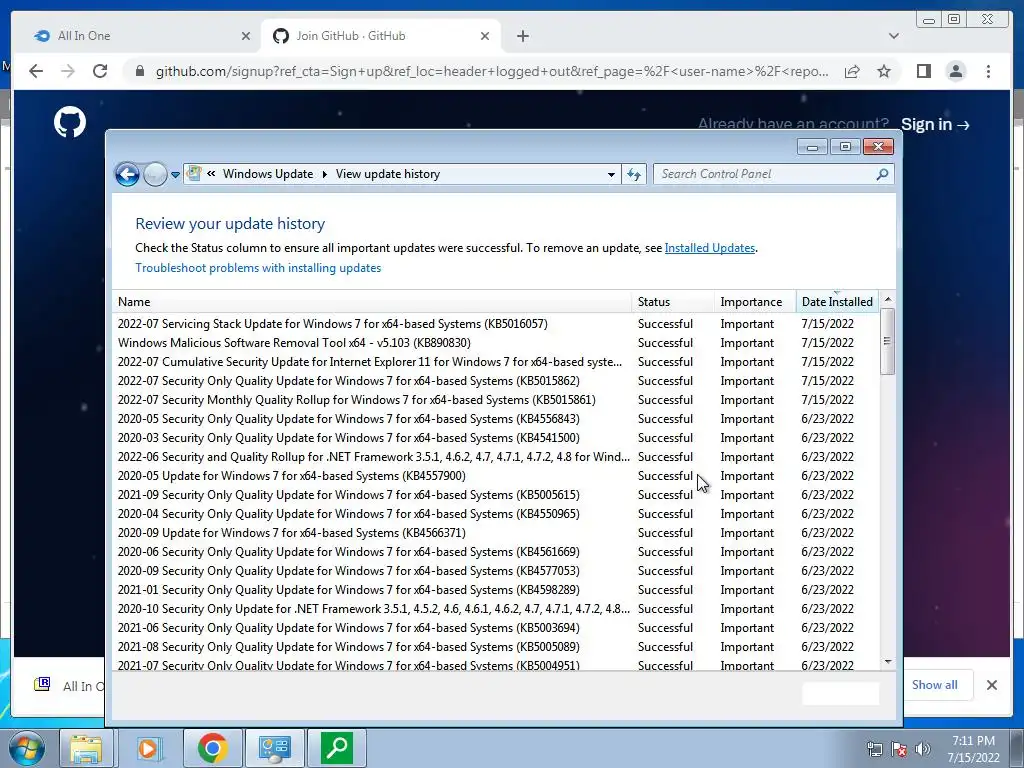Select the KB4561669 update row
This screenshot has width=1024, height=768.
pos(495,552)
